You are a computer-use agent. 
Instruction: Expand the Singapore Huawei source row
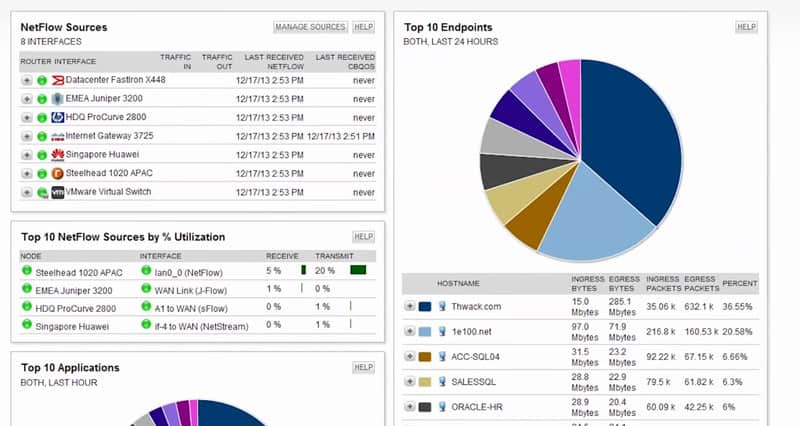27,155
